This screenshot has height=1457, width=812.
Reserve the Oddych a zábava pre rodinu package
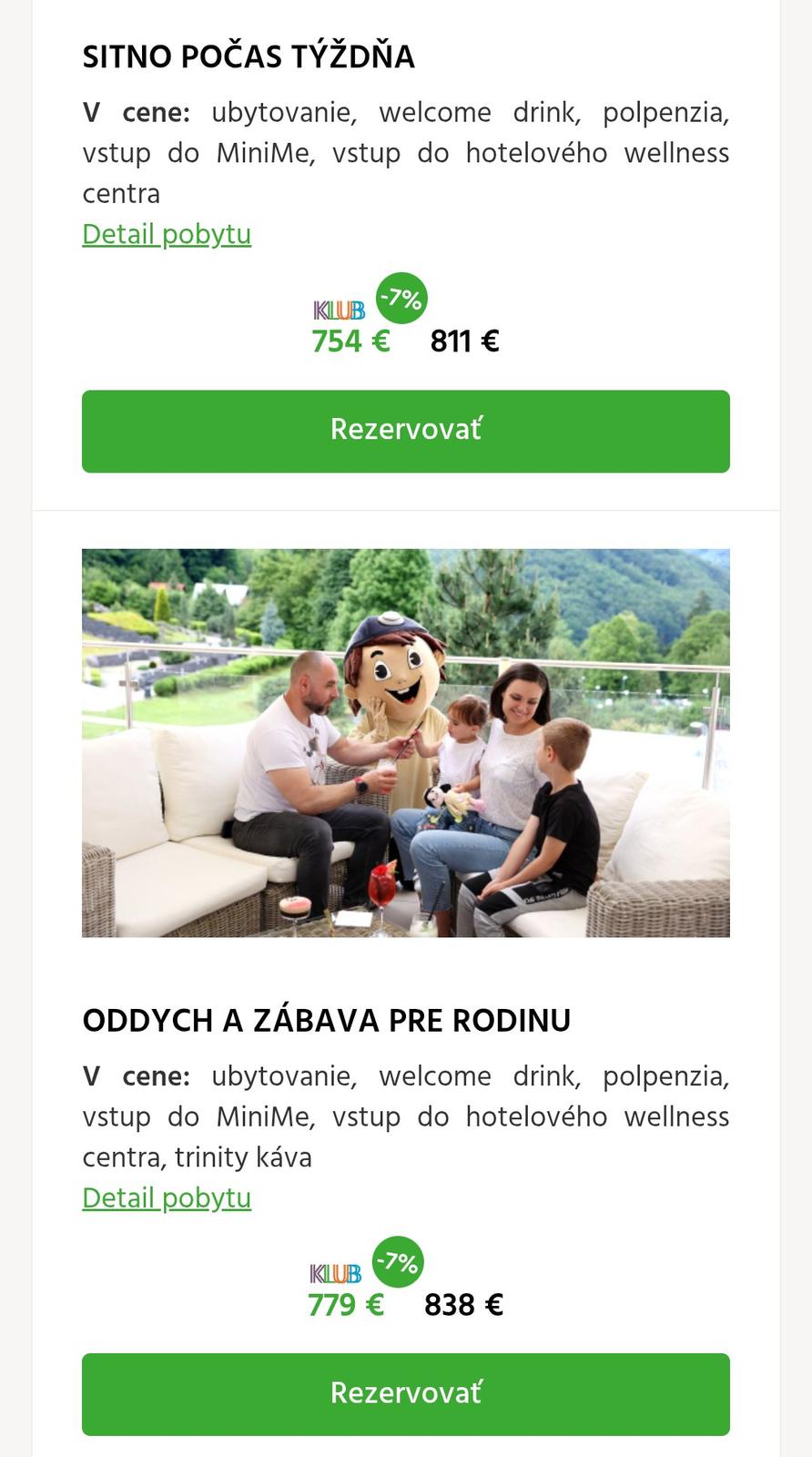(406, 1394)
